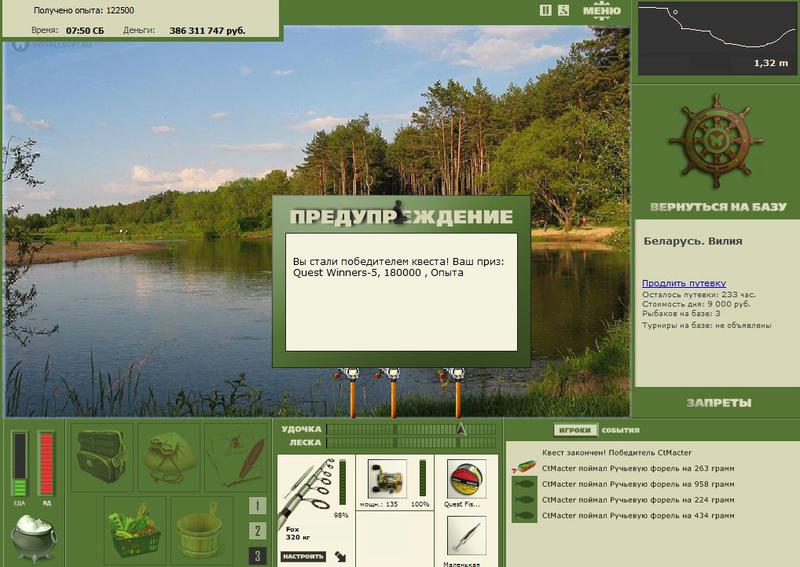The height and width of the screenshot is (567, 800).
Task: Click the Стоимость дня: 9 000 руб. line
Action: pyautogui.click(x=696, y=304)
